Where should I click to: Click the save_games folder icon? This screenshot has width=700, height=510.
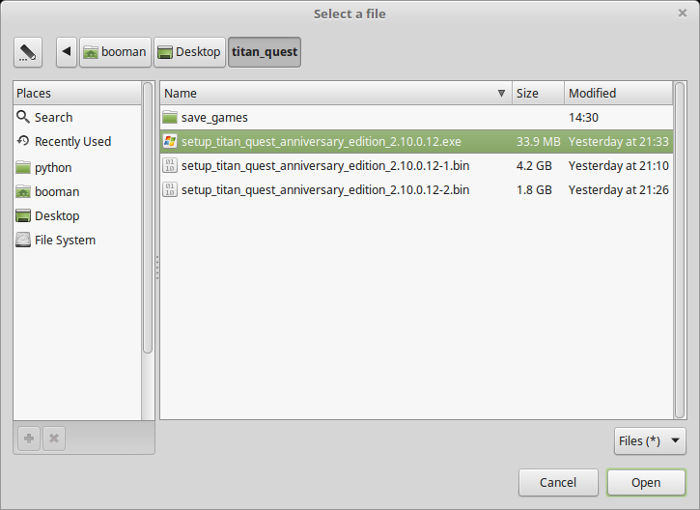click(170, 117)
